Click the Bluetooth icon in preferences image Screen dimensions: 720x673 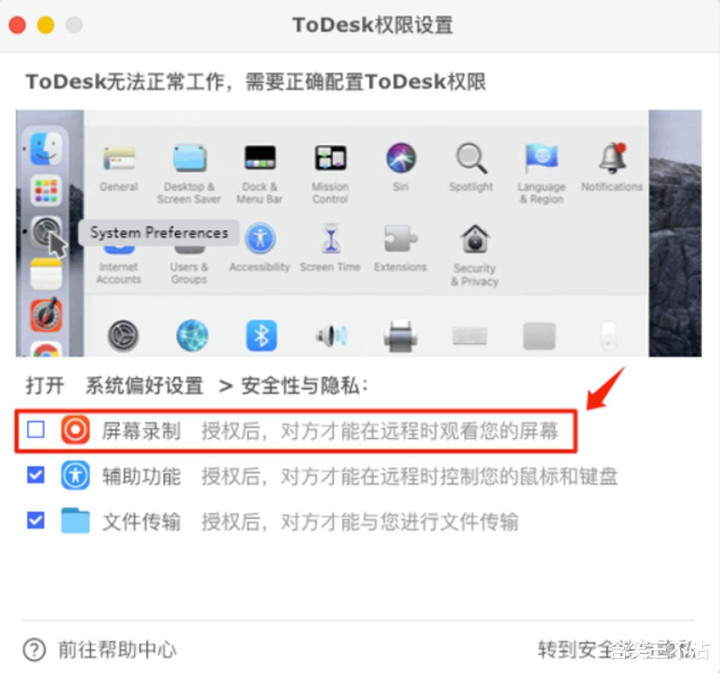261,335
